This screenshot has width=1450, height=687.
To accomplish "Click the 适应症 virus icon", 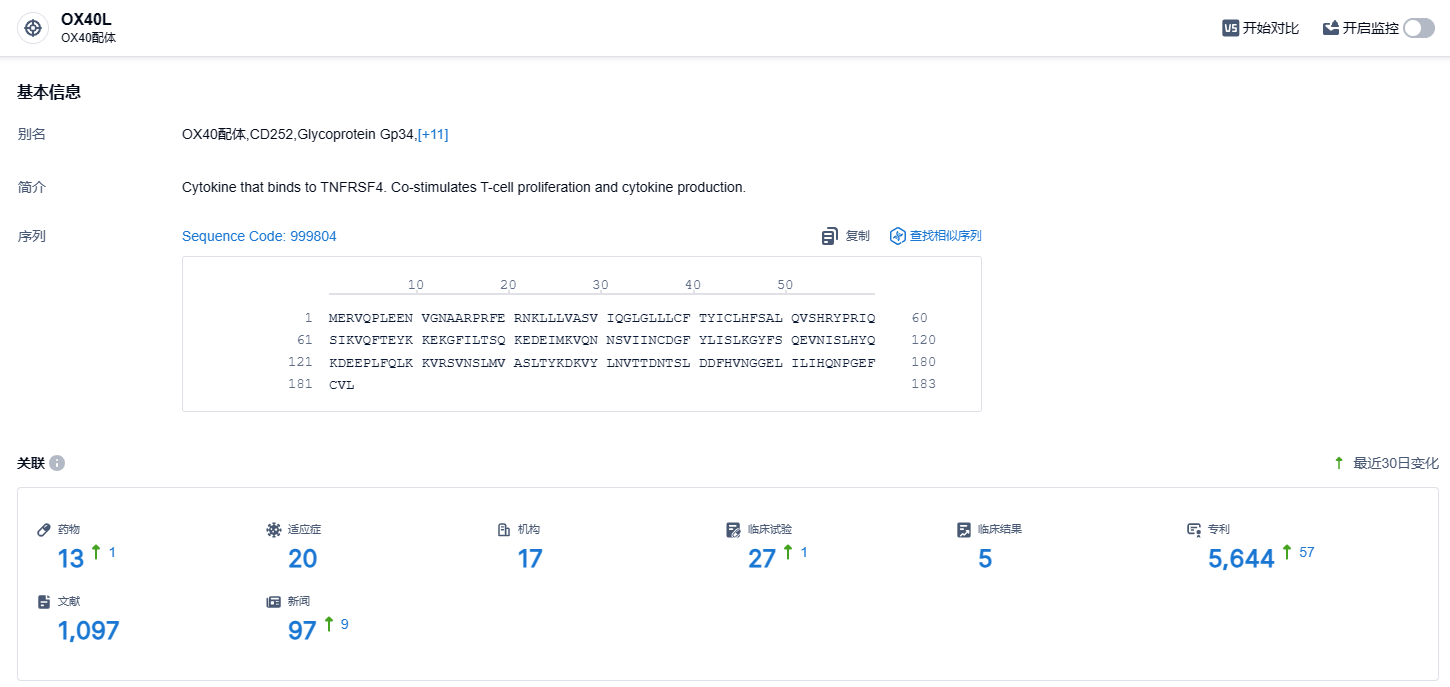I will point(274,529).
